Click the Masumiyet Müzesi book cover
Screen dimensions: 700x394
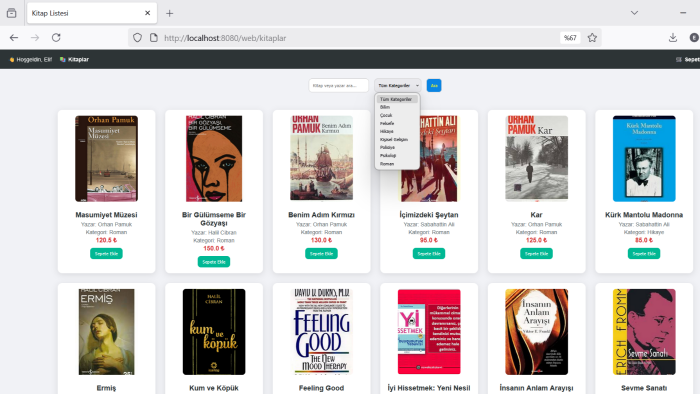click(106, 158)
